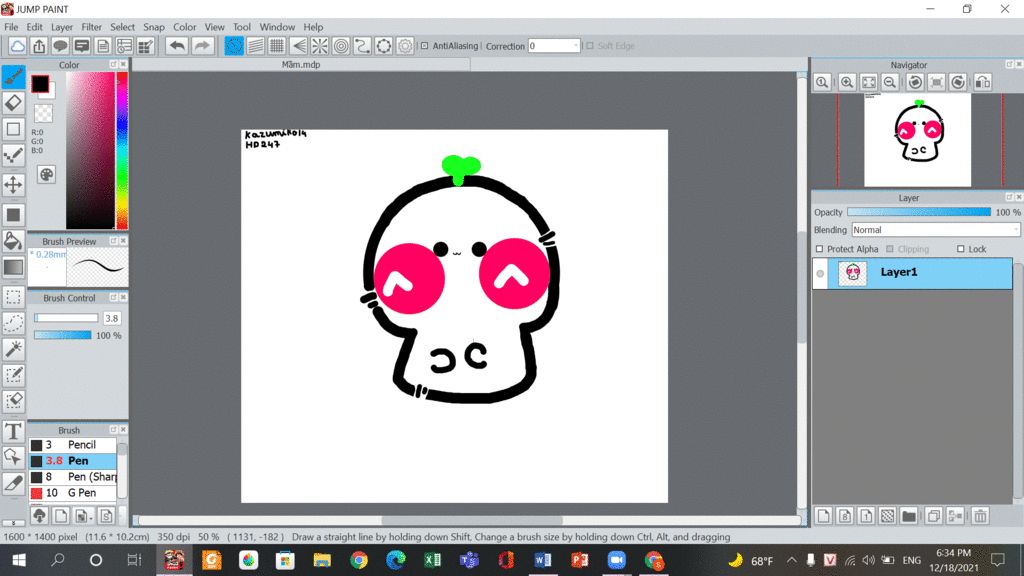
Task: Select the Text tool
Action: click(13, 432)
